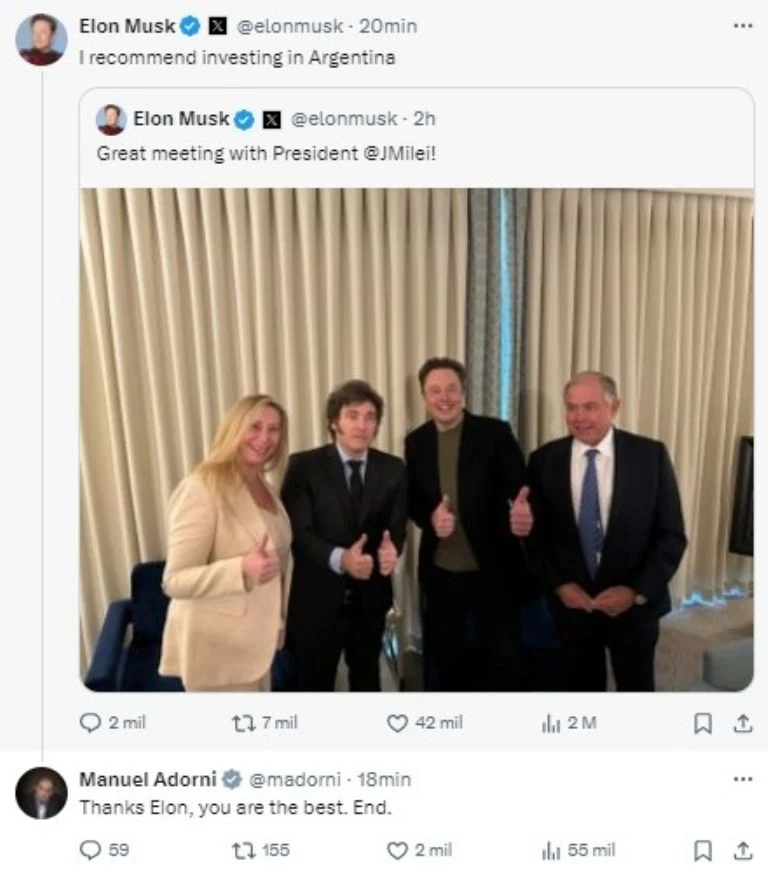768x879 pixels.
Task: Like the post with 42 mil likes
Action: (398, 723)
